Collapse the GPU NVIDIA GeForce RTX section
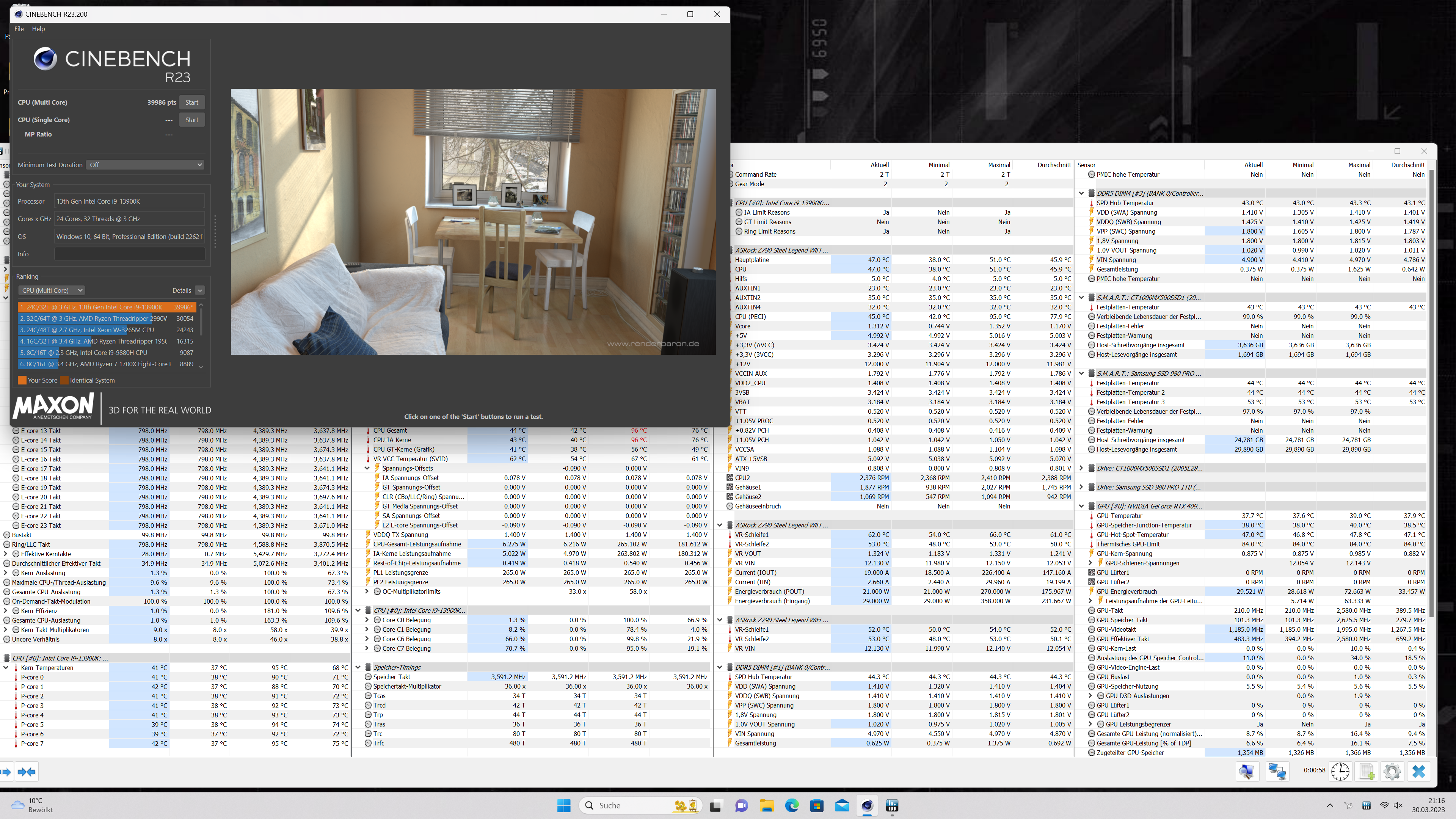Image resolution: width=1456 pixels, height=819 pixels. pyautogui.click(x=1081, y=507)
